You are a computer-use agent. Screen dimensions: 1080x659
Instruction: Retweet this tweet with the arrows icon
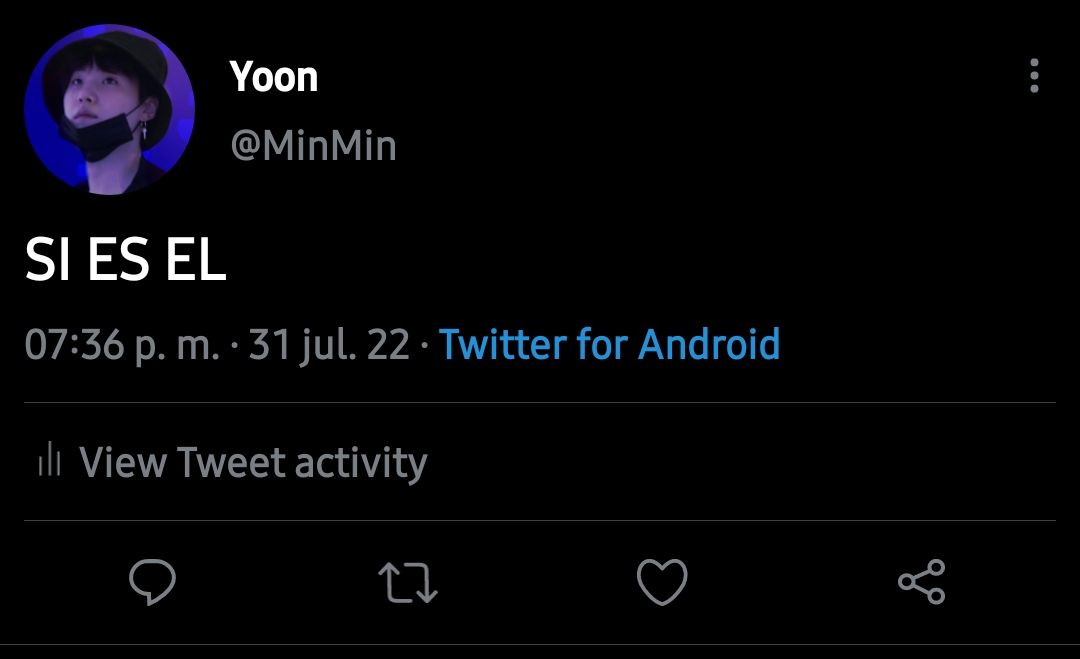tap(408, 583)
